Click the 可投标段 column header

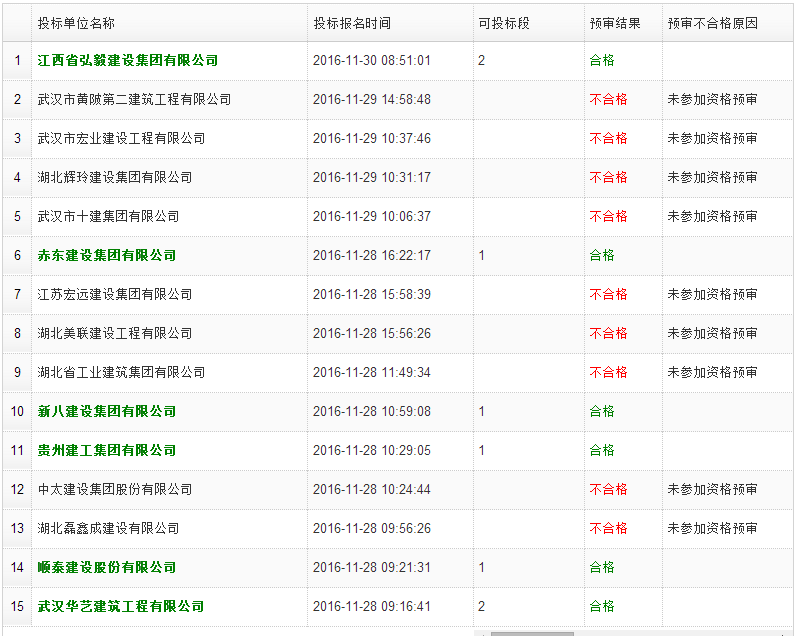(x=528, y=23)
